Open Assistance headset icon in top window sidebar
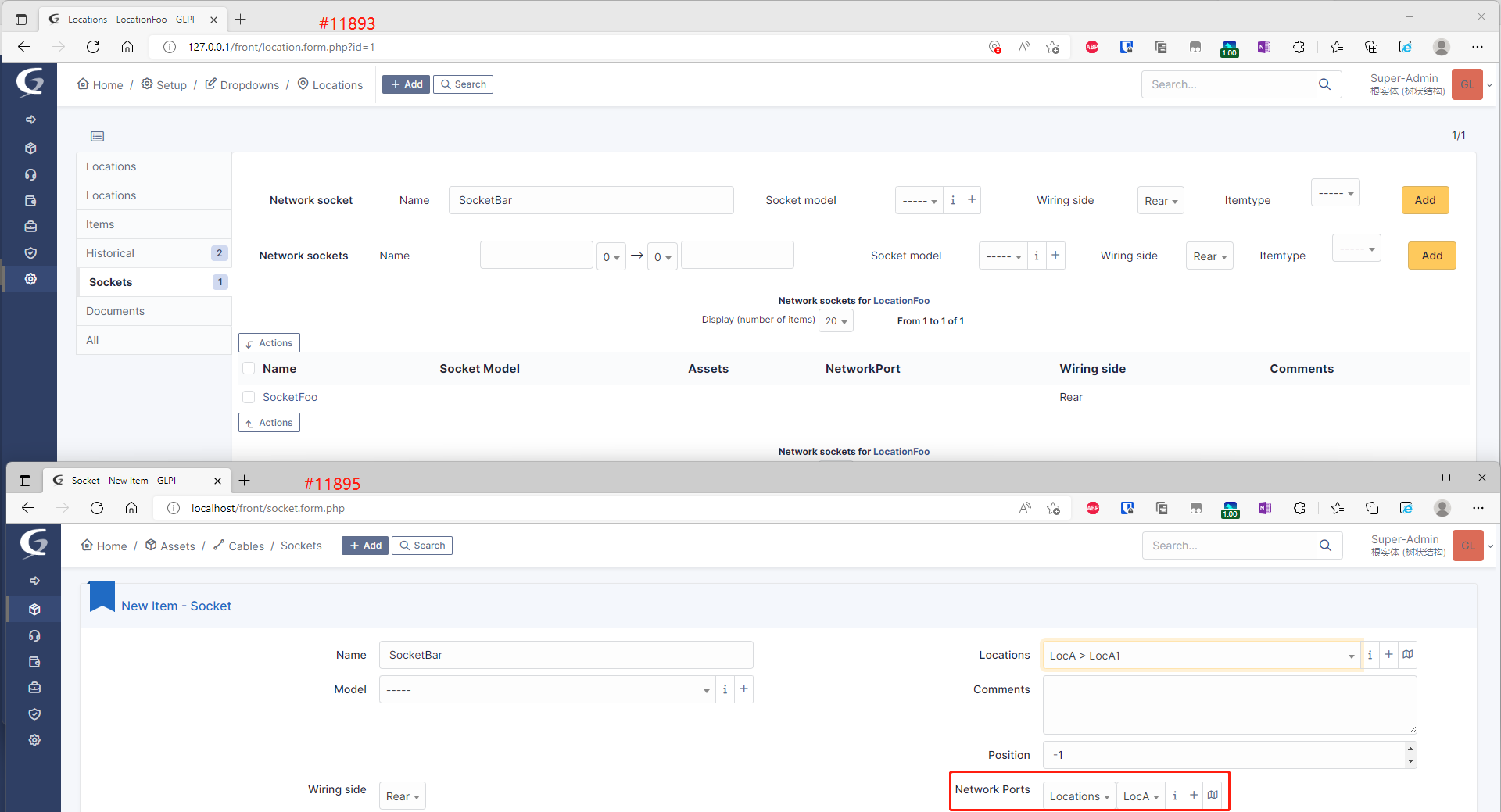 coord(30,174)
